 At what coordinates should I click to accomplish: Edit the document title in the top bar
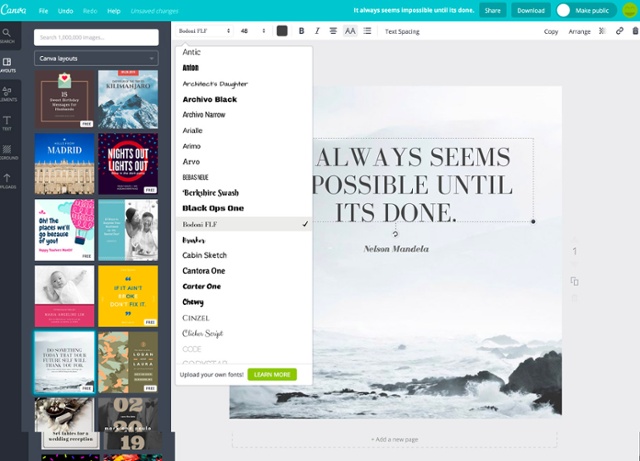pyautogui.click(x=414, y=10)
